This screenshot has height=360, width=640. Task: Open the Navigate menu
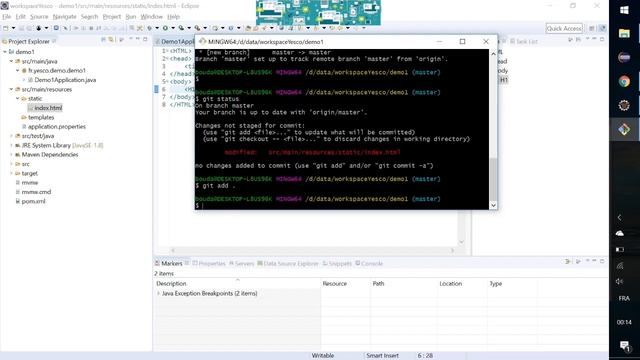(64, 17)
